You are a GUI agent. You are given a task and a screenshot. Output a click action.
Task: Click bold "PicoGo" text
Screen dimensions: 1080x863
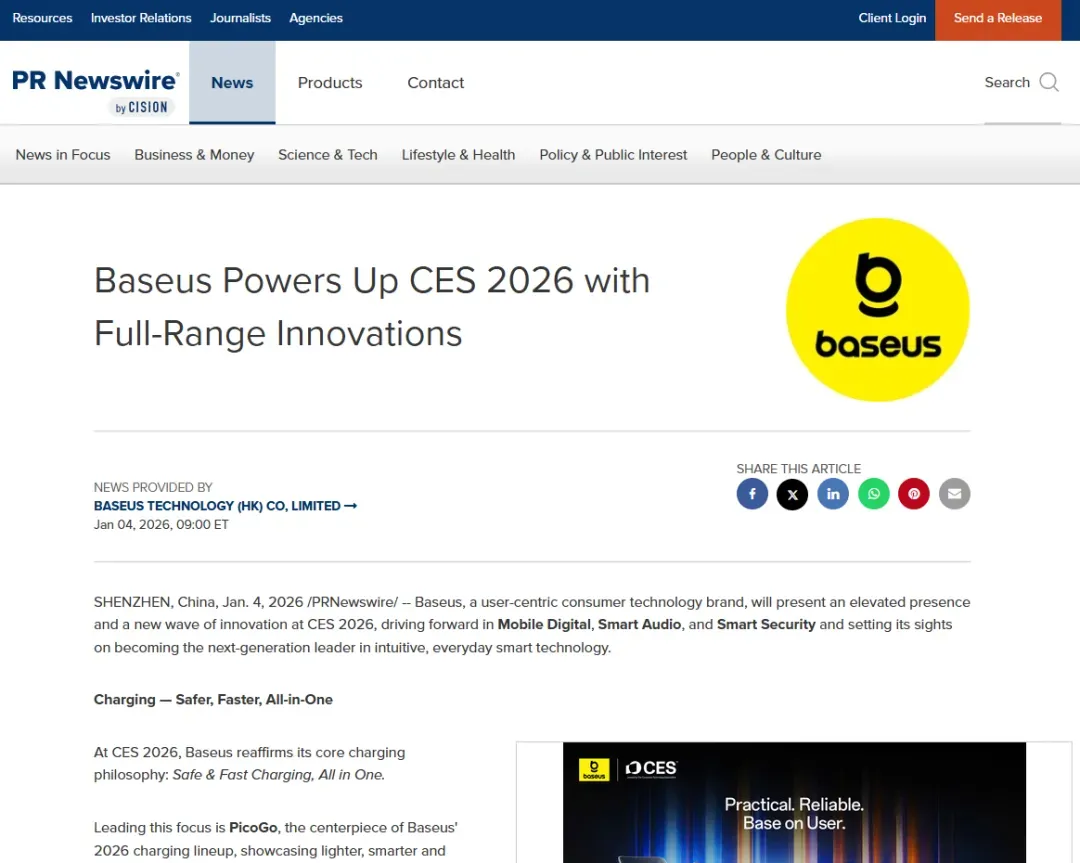[x=253, y=828]
